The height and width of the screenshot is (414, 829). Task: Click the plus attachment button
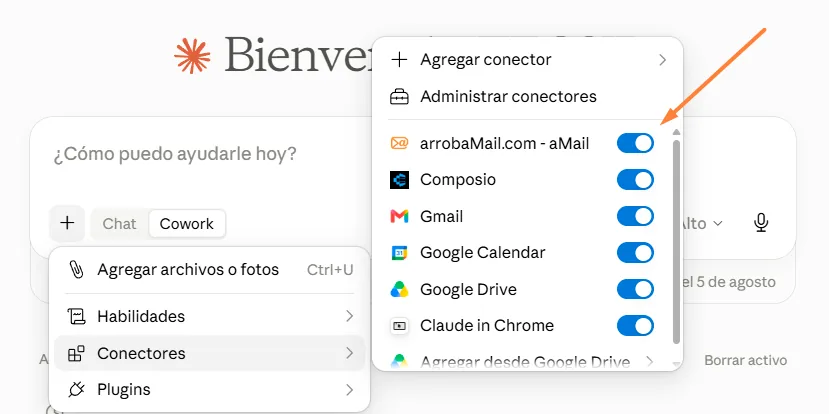tap(67, 223)
